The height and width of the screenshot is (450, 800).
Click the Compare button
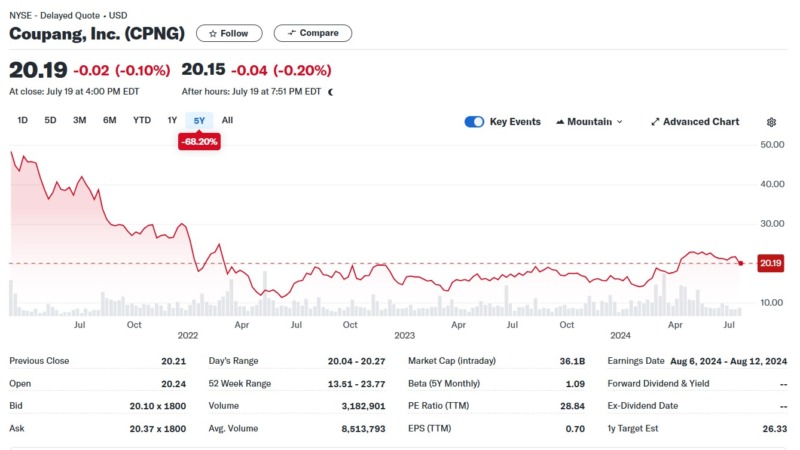(x=313, y=33)
